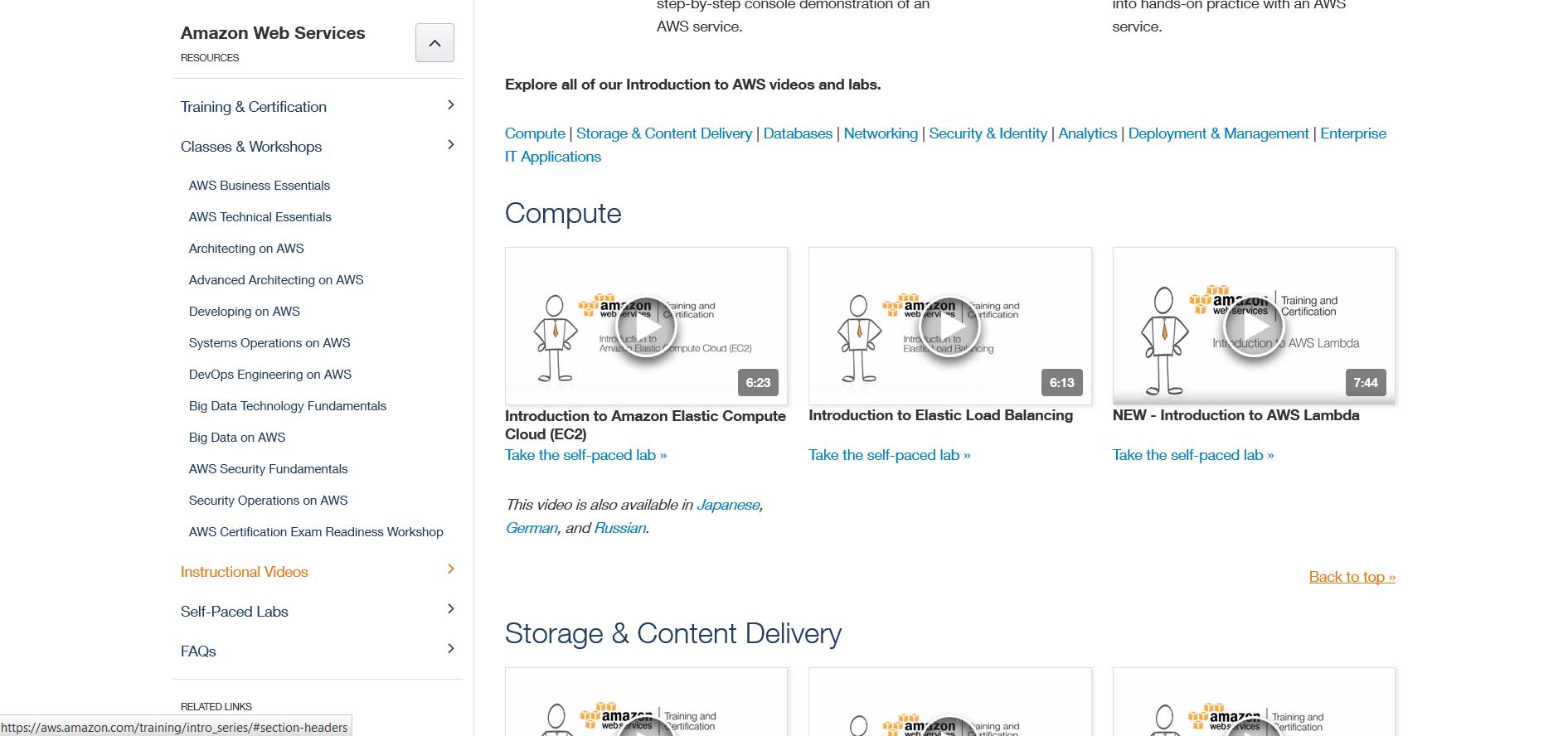Screen dimensions: 1568x736
Task: Open Self-Paced Labs in sidebar
Action: (x=235, y=612)
